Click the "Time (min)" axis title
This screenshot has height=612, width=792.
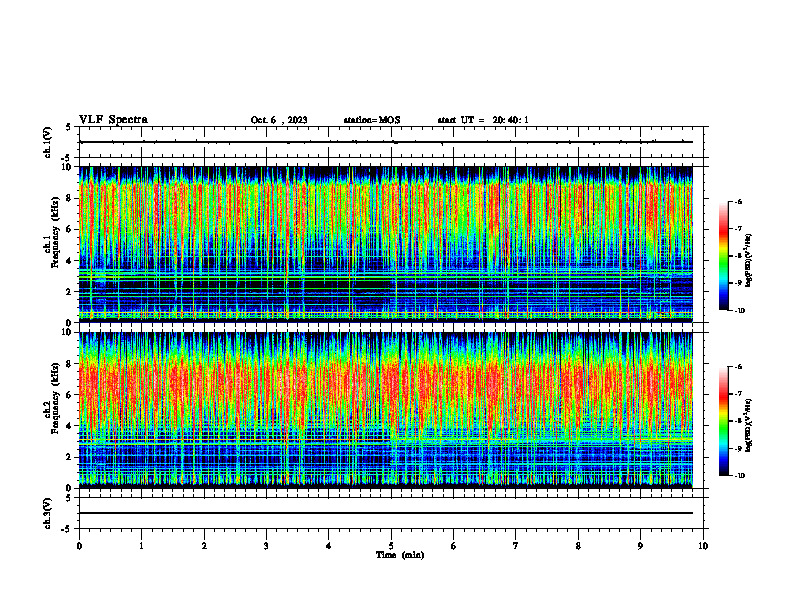click(x=400, y=555)
